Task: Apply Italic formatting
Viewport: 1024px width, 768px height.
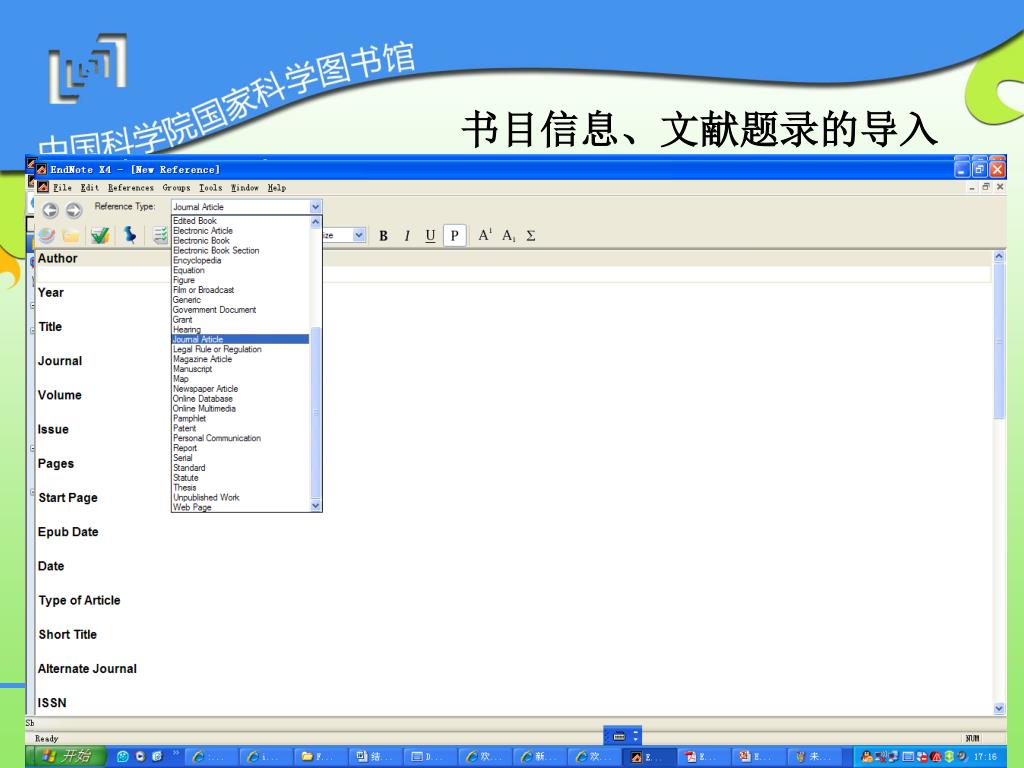Action: point(407,236)
